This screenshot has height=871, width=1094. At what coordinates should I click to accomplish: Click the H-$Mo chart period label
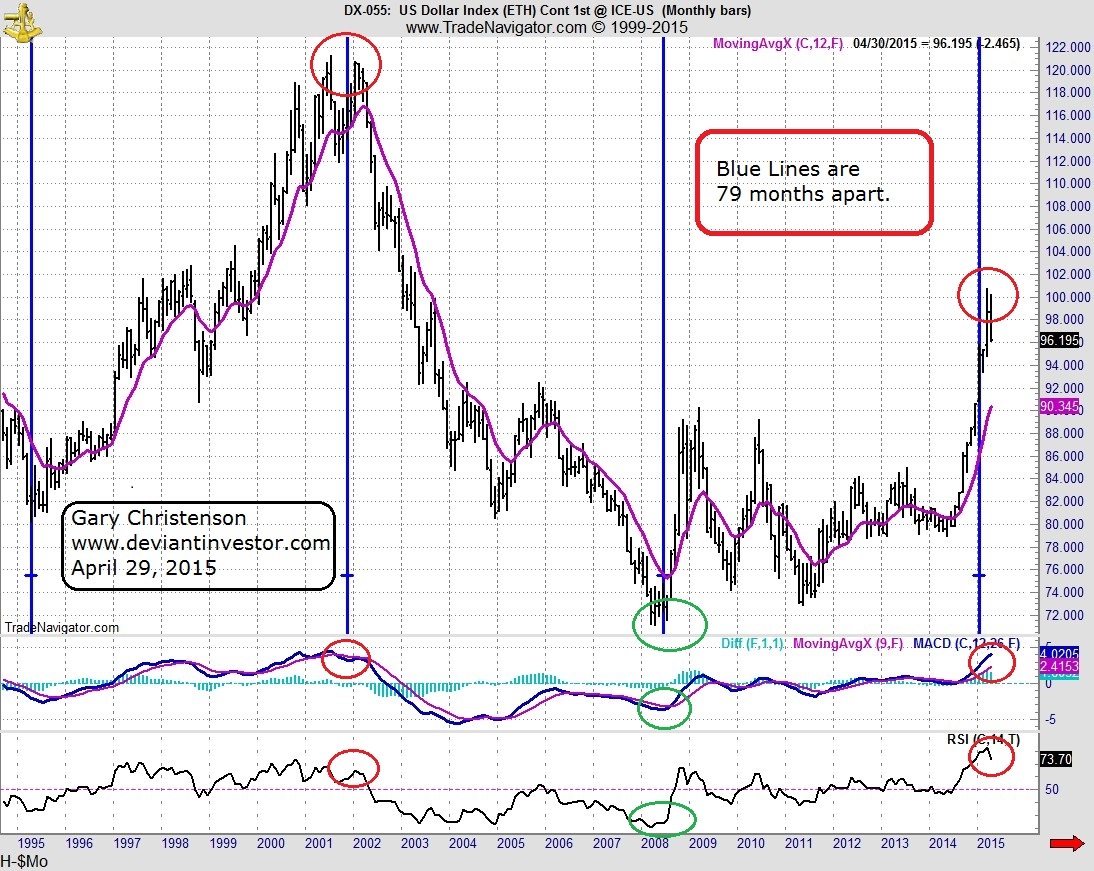coord(24,862)
